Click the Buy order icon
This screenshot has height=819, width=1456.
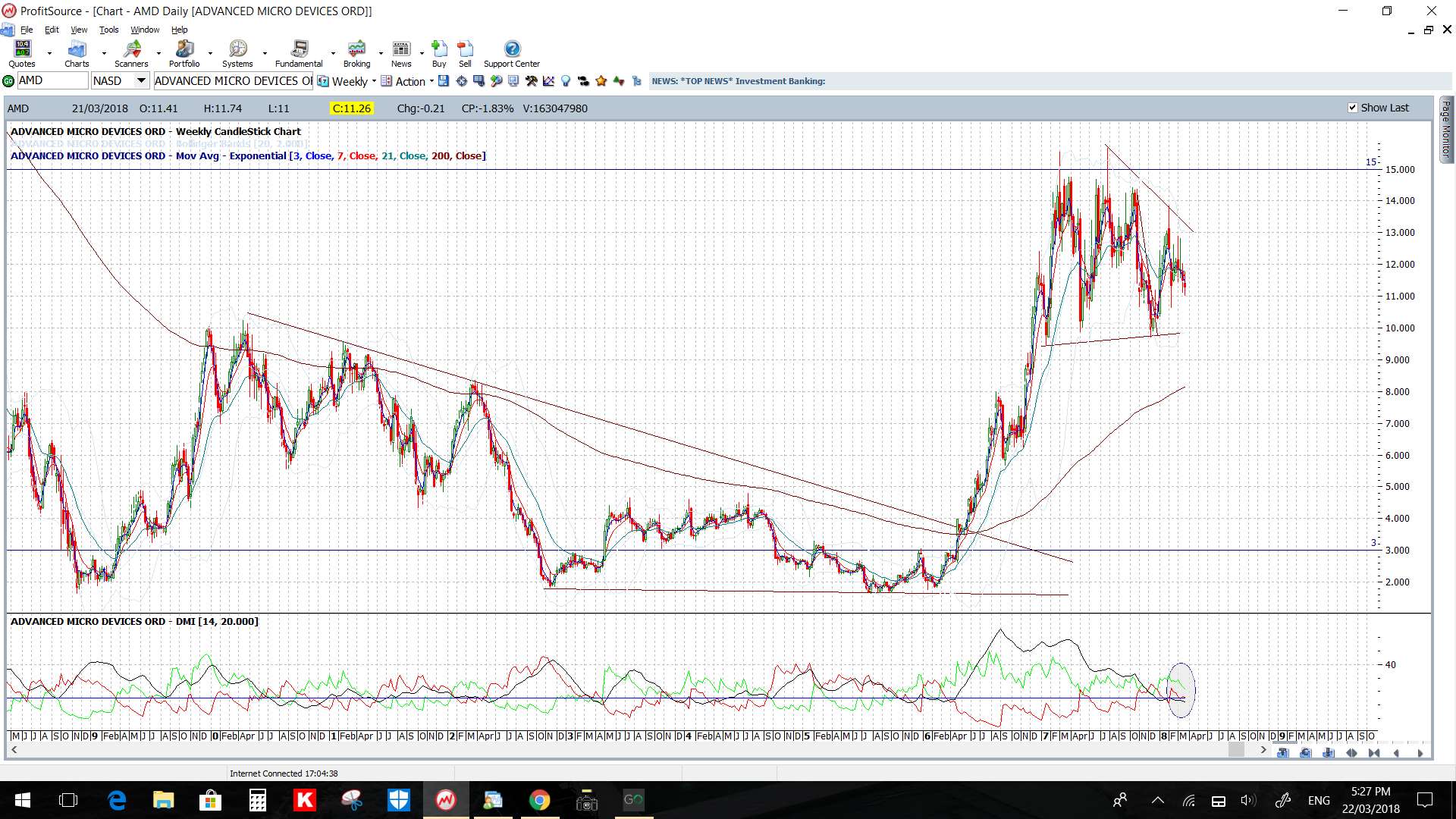tap(439, 54)
